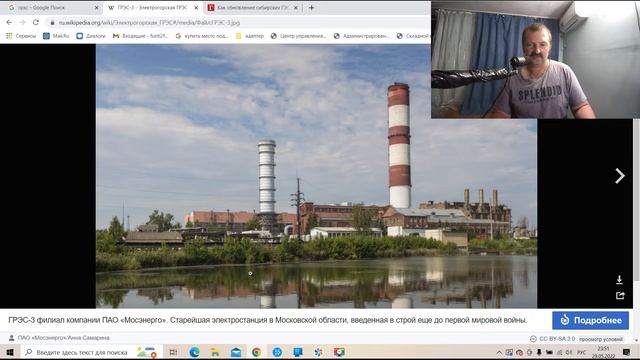Open the адаптер bookmark folder
Image resolution: width=640 pixels, height=360 pixels.
(x=250, y=36)
